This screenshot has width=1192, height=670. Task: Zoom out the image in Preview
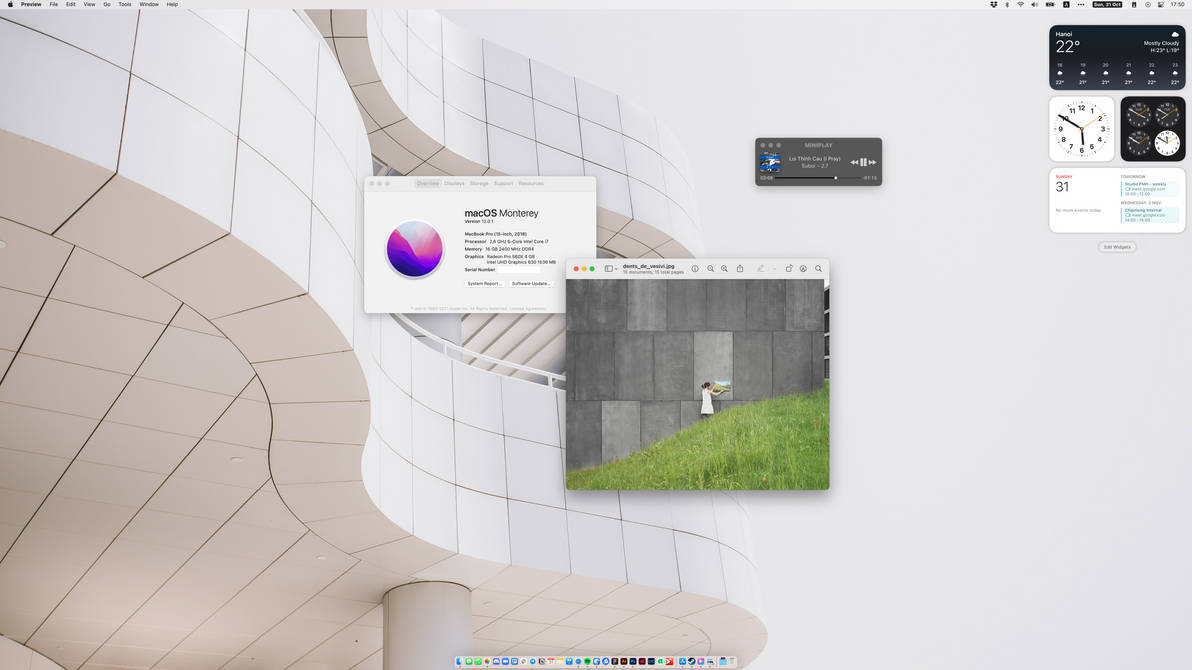[711, 268]
